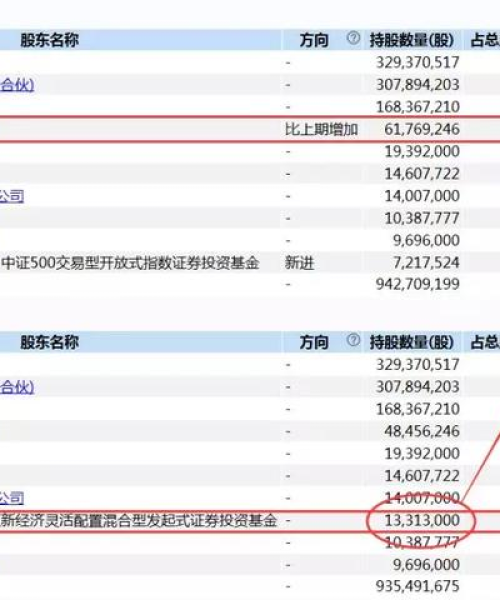The height and width of the screenshot is (600, 500).
Task: Click the help icon beside 方向 in upper table
Action: [353, 38]
